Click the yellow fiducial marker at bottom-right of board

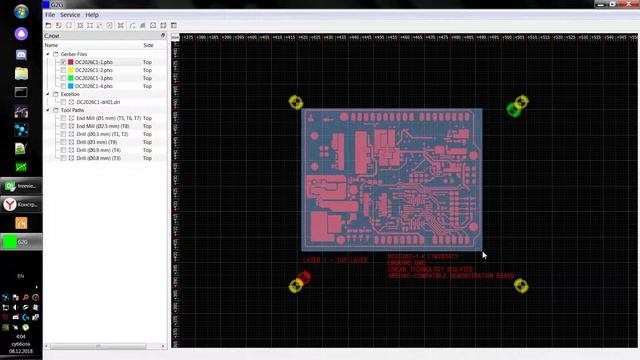coord(521,286)
